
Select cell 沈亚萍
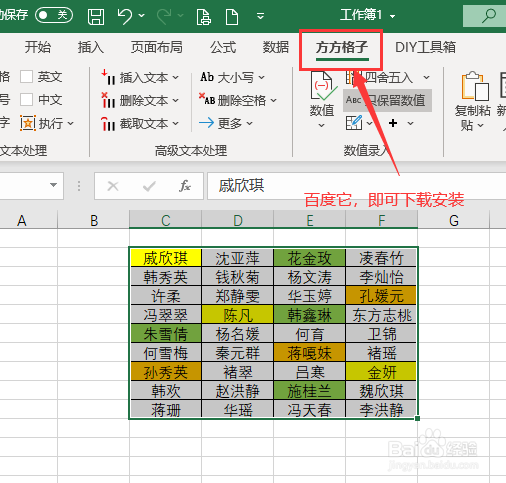click(238, 258)
